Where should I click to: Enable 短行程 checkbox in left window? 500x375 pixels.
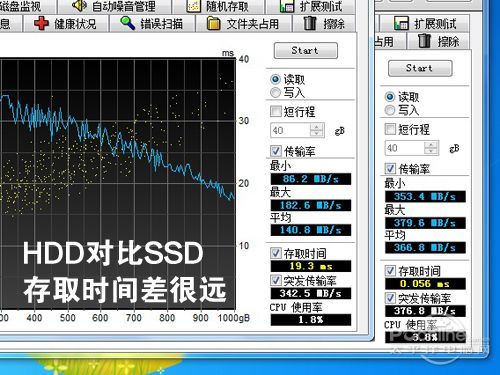pos(276,111)
